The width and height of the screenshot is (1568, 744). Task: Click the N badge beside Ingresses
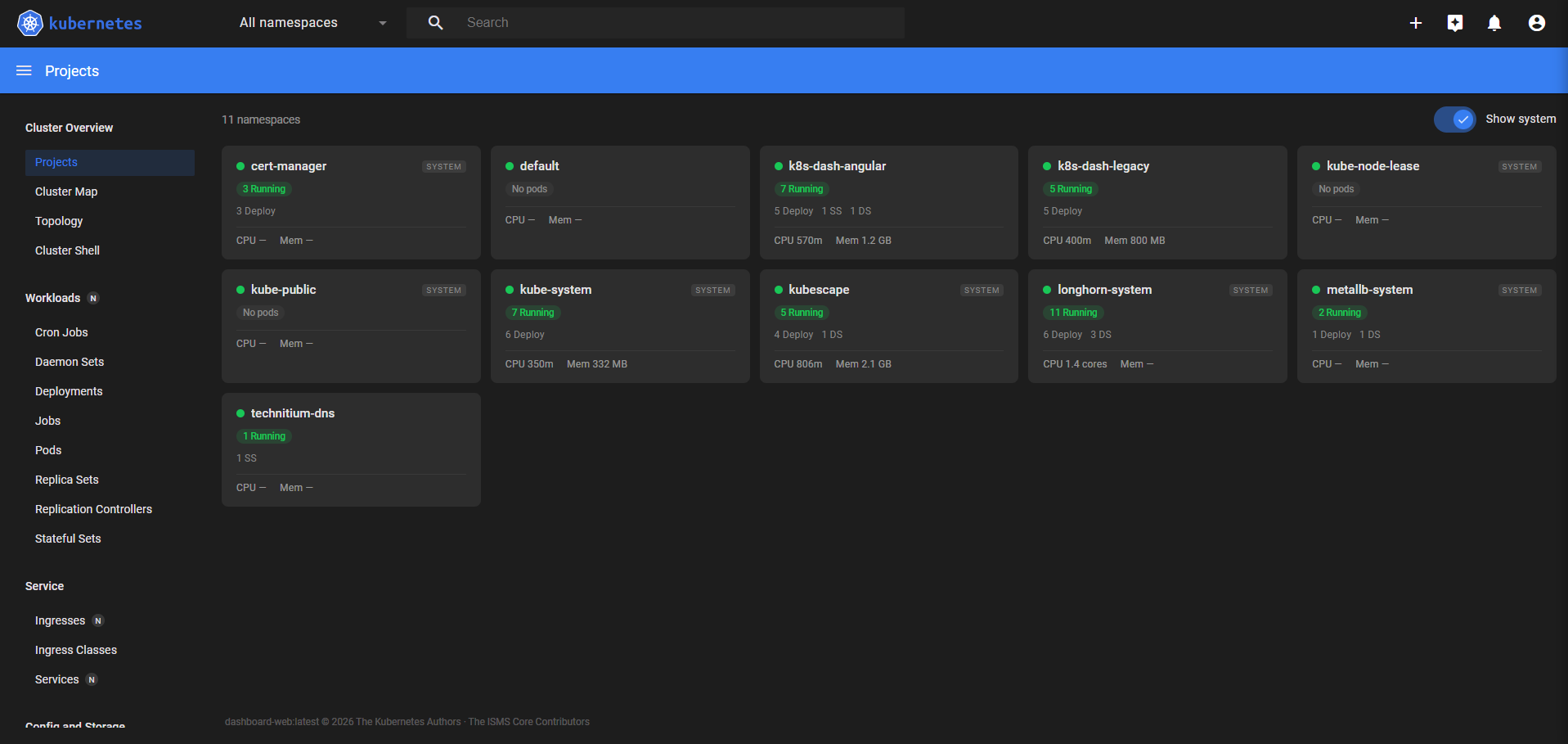click(x=98, y=620)
